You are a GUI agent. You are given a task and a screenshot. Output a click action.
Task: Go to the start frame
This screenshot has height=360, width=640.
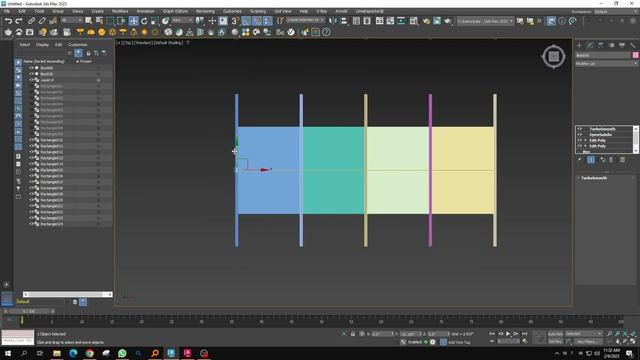point(492,334)
